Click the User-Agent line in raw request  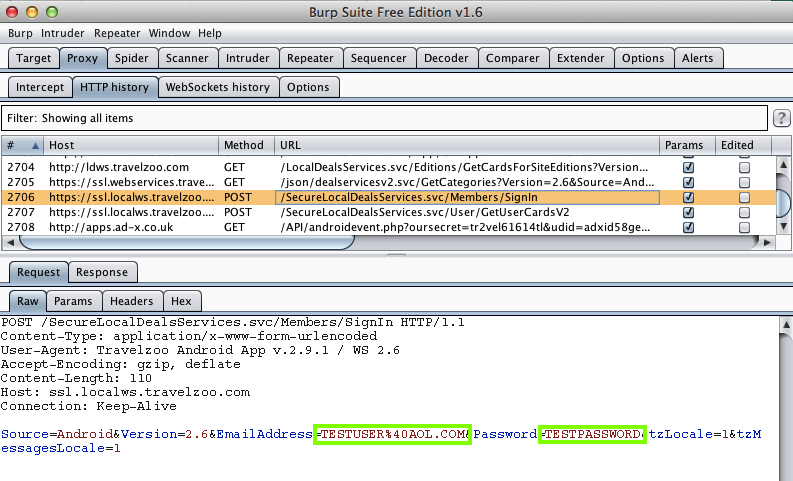(x=200, y=351)
